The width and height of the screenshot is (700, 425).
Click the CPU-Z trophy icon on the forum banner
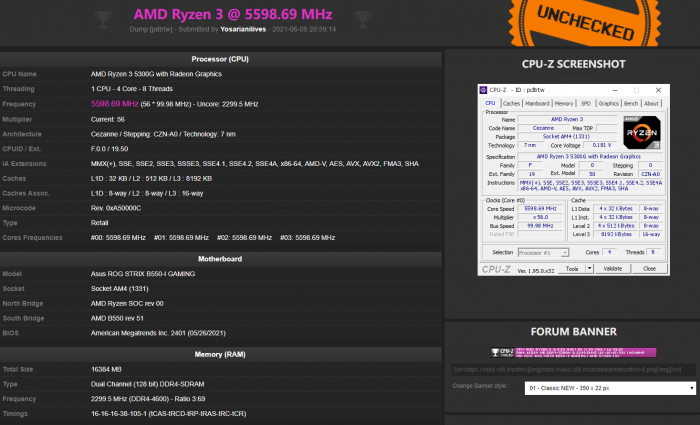[496, 352]
